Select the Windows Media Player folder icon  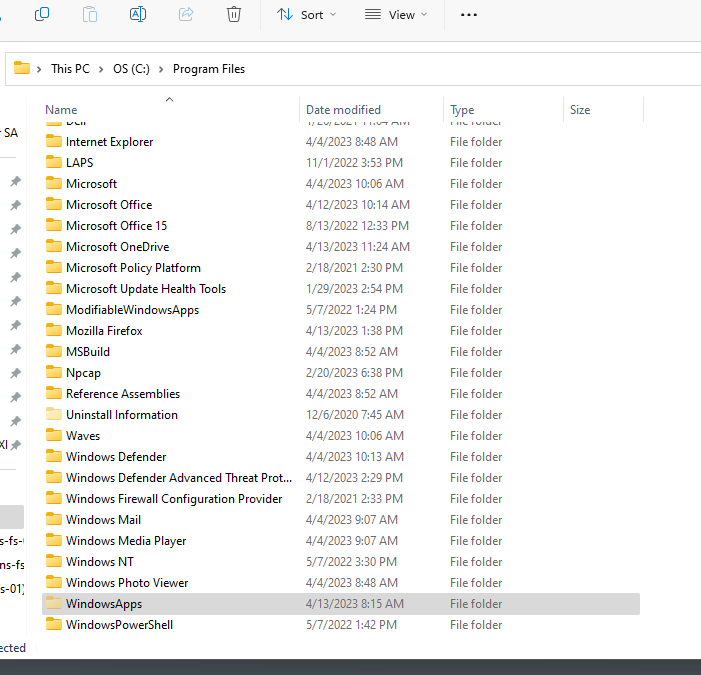54,540
